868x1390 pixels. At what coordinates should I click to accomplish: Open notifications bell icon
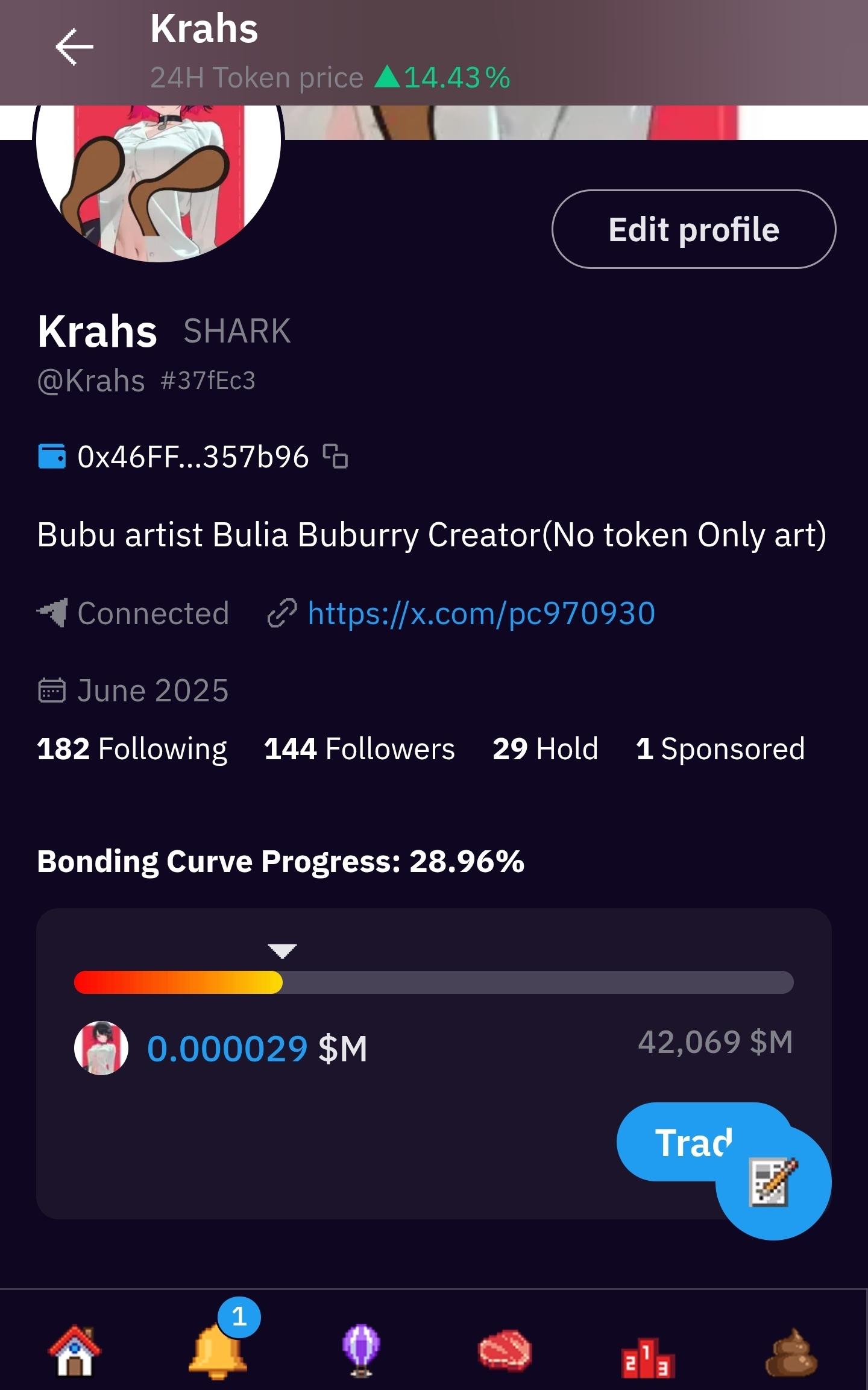tap(218, 1351)
